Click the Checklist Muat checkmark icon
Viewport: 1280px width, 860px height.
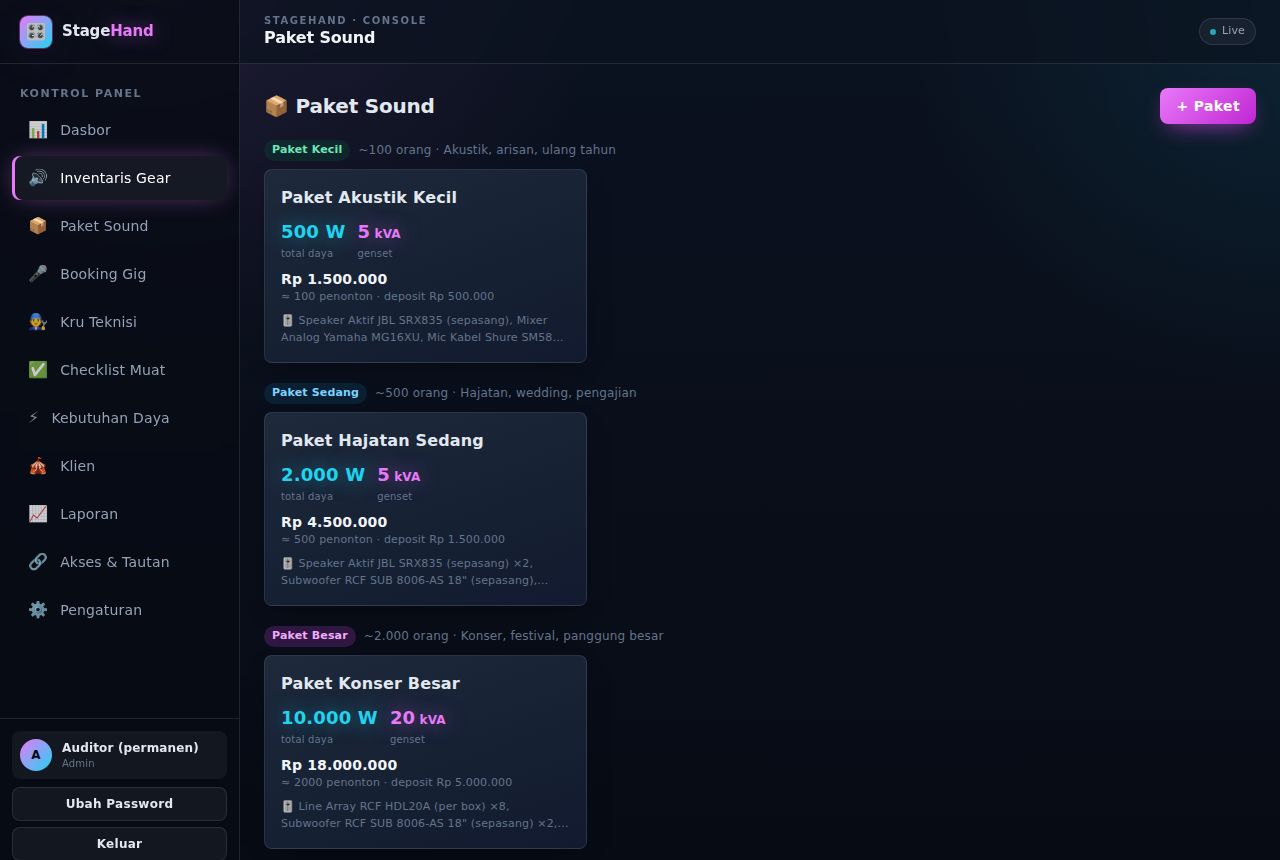38,370
